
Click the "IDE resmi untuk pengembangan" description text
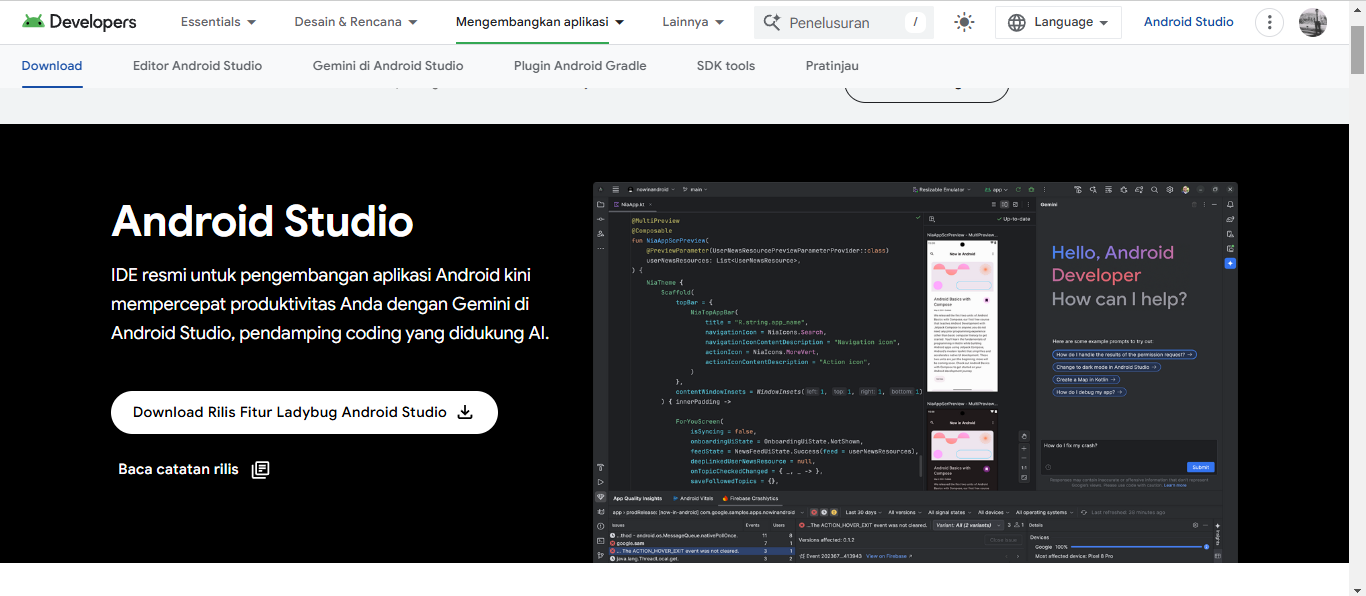330,303
